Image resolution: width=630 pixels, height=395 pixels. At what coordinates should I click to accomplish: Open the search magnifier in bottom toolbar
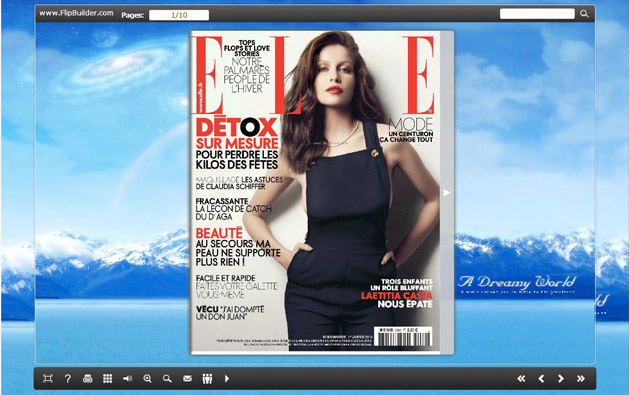coord(167,379)
